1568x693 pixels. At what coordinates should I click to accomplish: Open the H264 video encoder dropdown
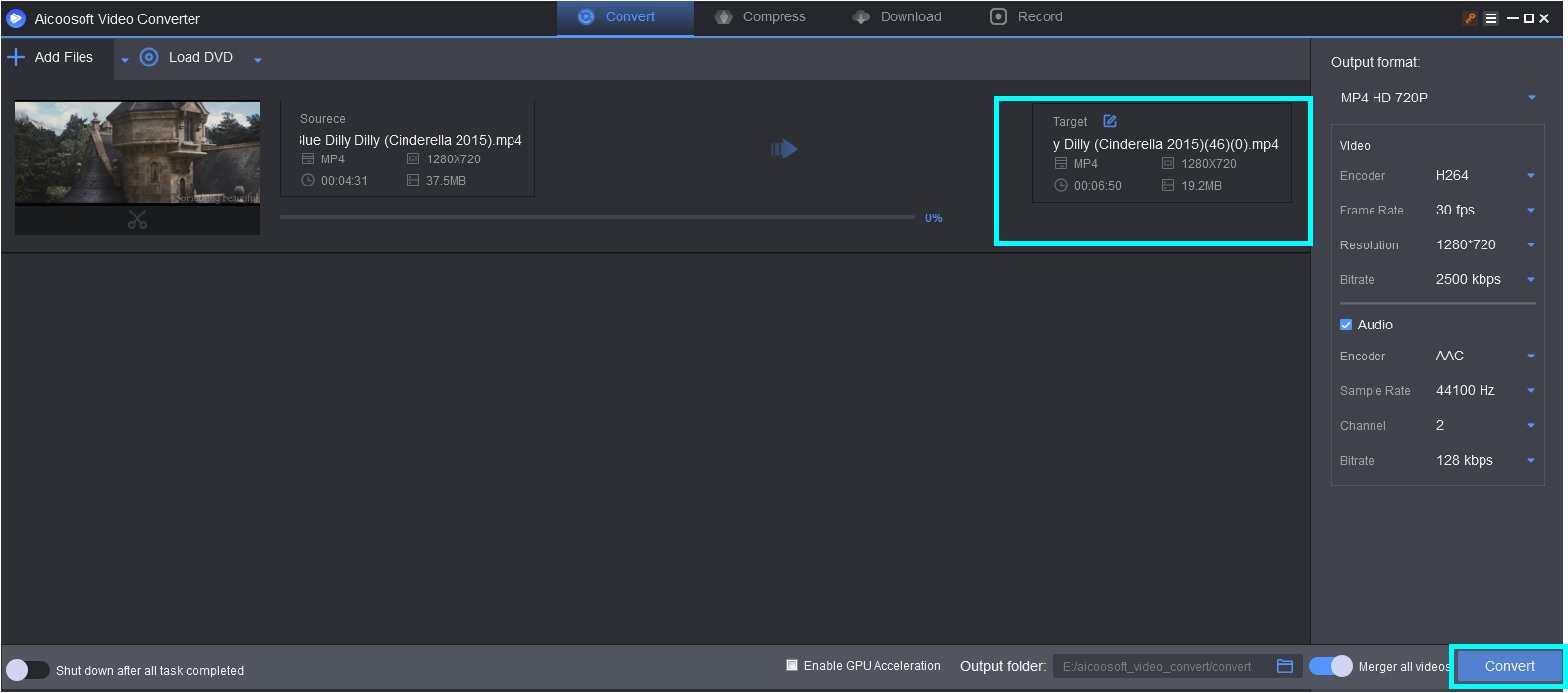tap(1485, 176)
